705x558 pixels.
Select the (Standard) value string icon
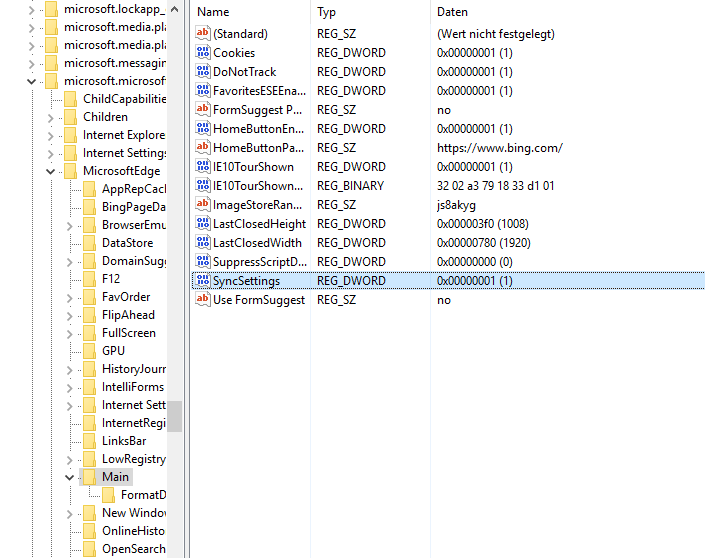[202, 33]
